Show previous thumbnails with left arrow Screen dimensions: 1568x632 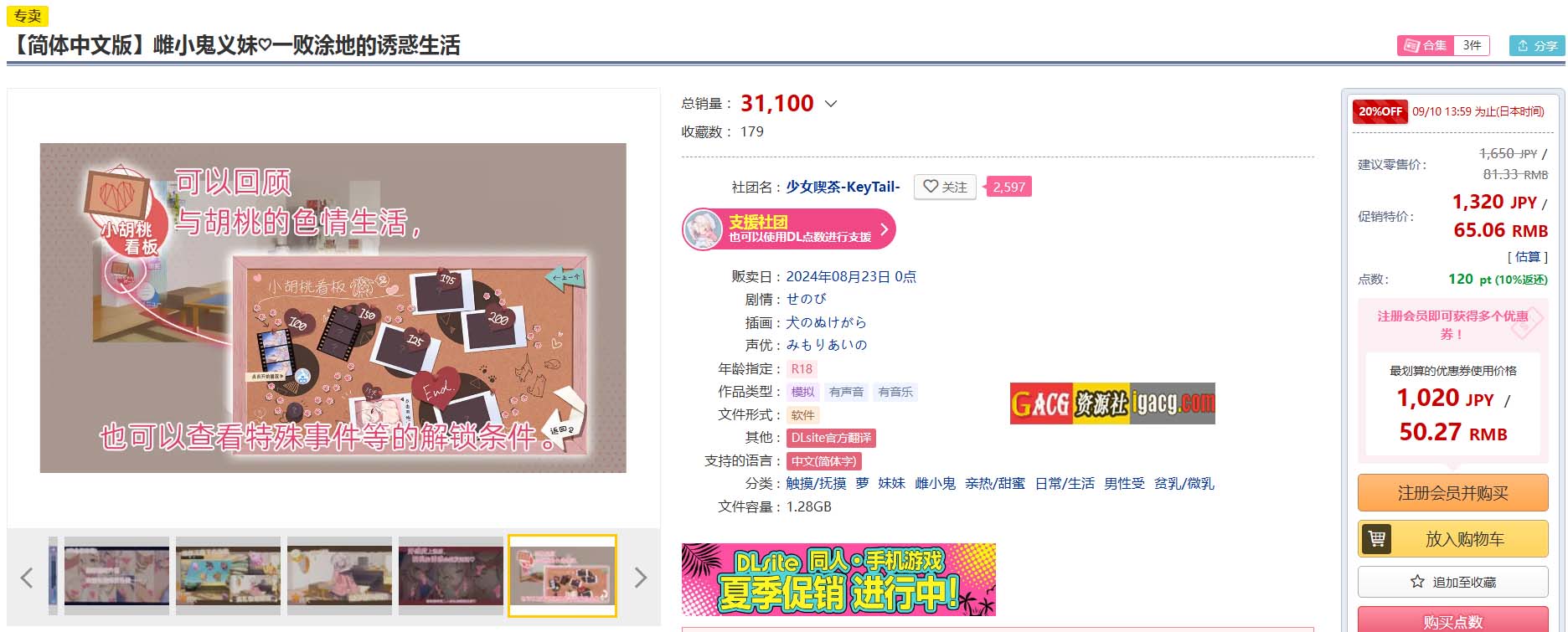pyautogui.click(x=27, y=577)
